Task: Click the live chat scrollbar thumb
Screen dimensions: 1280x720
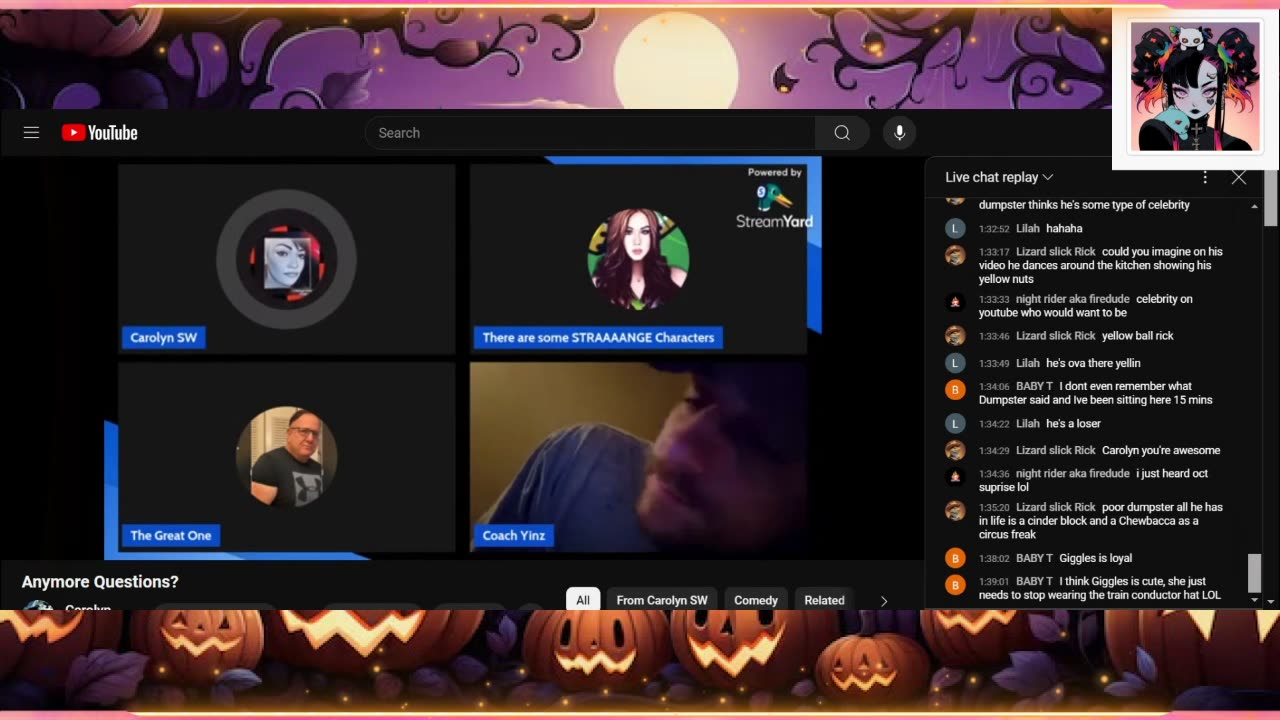Action: [1254, 574]
